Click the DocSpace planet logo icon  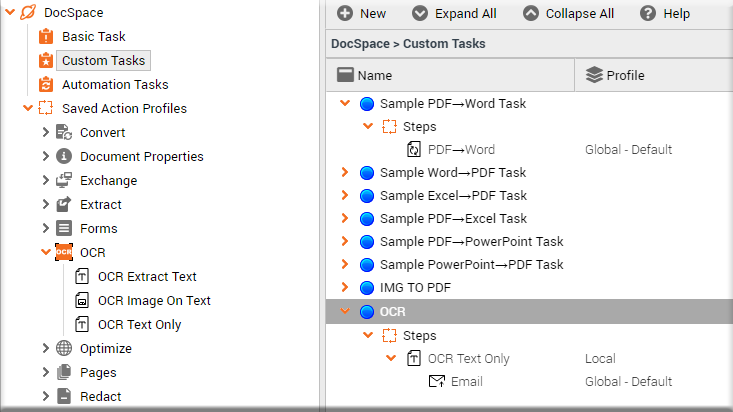click(28, 12)
